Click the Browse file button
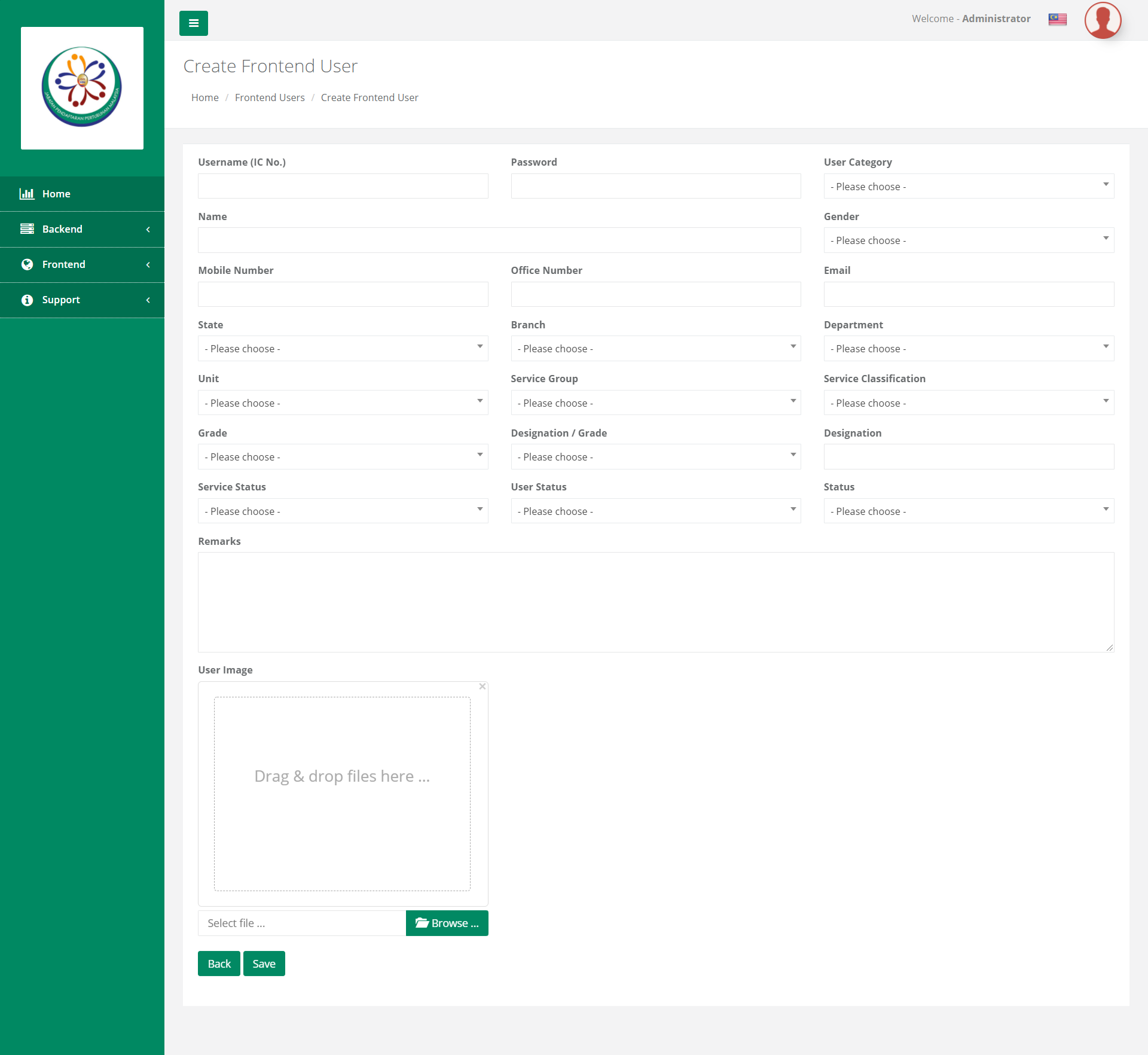The image size is (1148, 1055). coord(447,923)
